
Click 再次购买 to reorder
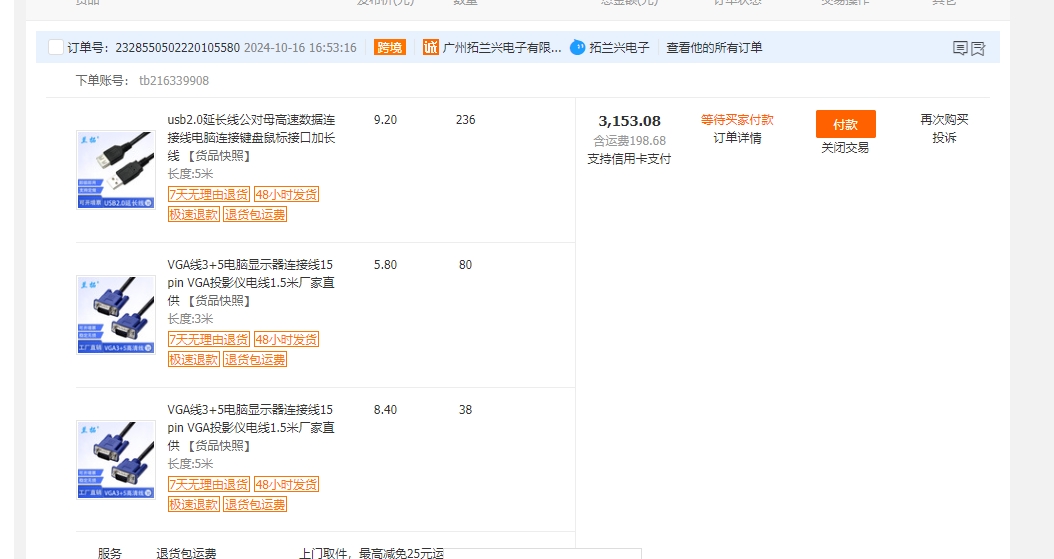click(x=944, y=120)
